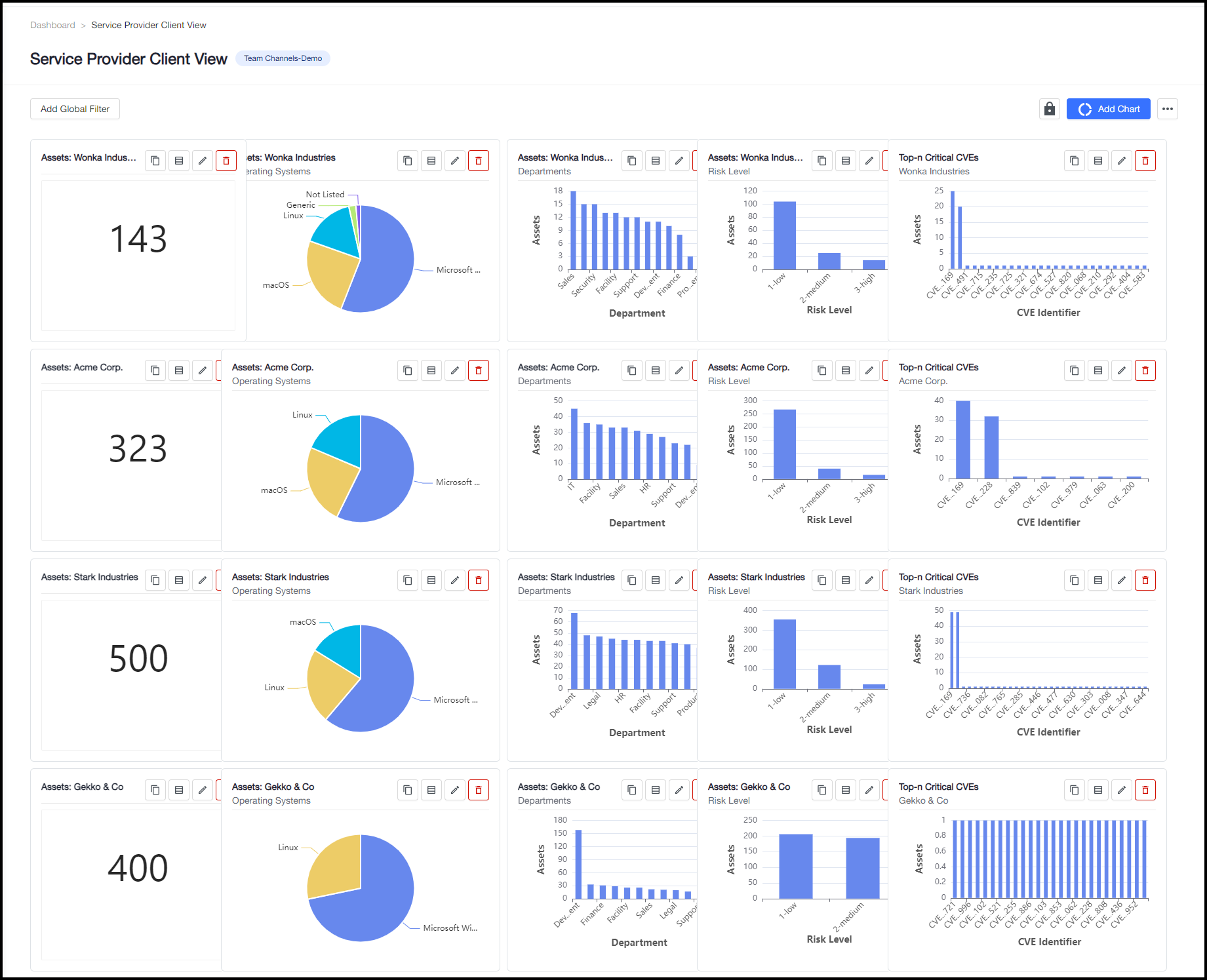Edit the Acme Corp. asset count card
Image resolution: width=1207 pixels, height=980 pixels.
[203, 370]
